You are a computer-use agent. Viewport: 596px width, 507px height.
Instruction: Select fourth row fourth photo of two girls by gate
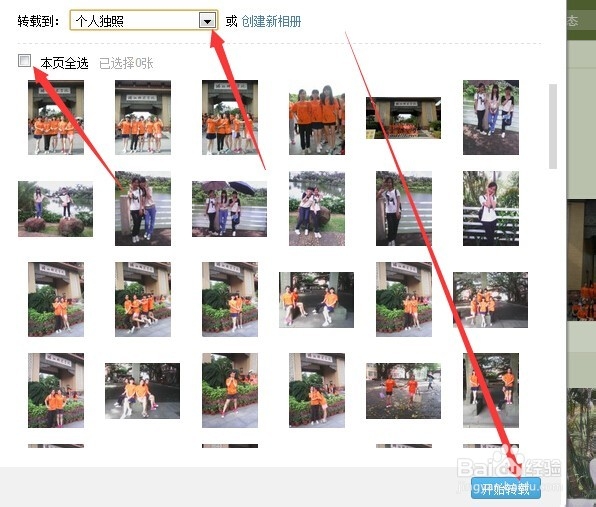[x=317, y=391]
